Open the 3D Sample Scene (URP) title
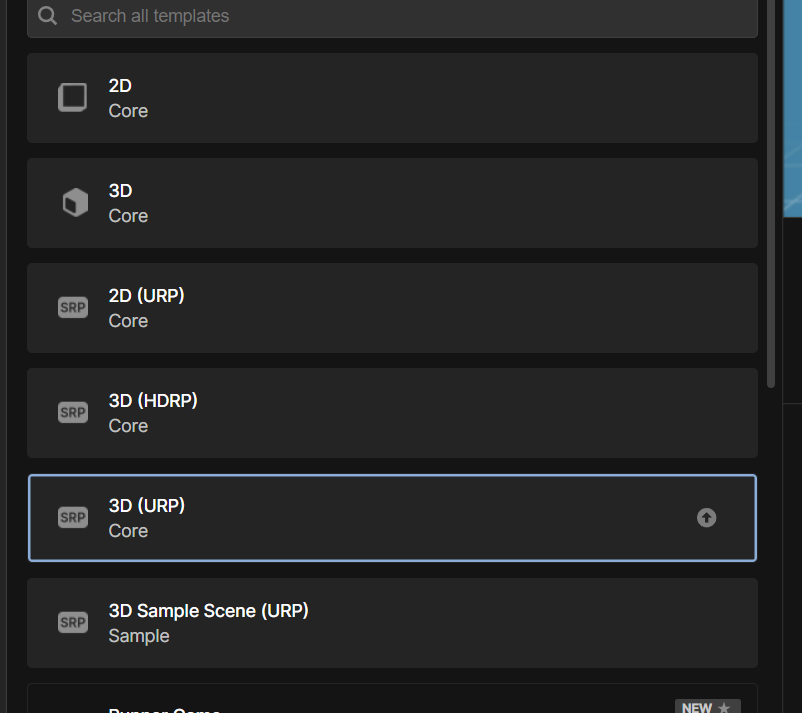 pyautogui.click(x=208, y=611)
